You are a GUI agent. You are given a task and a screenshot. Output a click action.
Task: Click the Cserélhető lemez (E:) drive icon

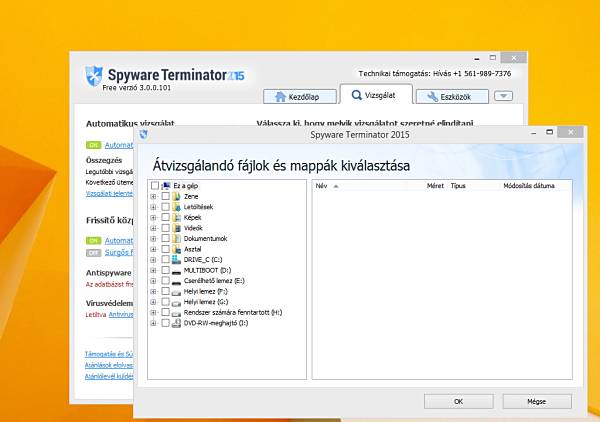(x=176, y=282)
